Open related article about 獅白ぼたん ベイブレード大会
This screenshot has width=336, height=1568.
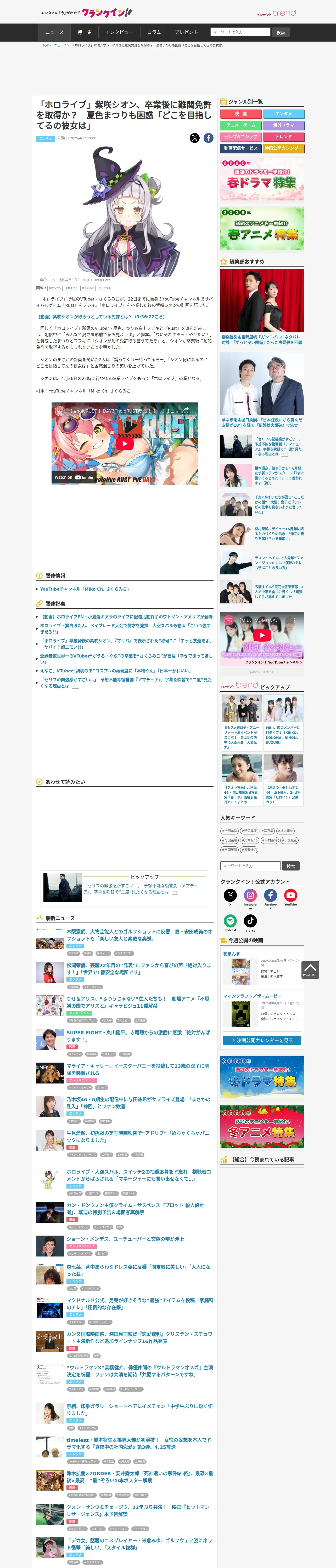(x=125, y=629)
